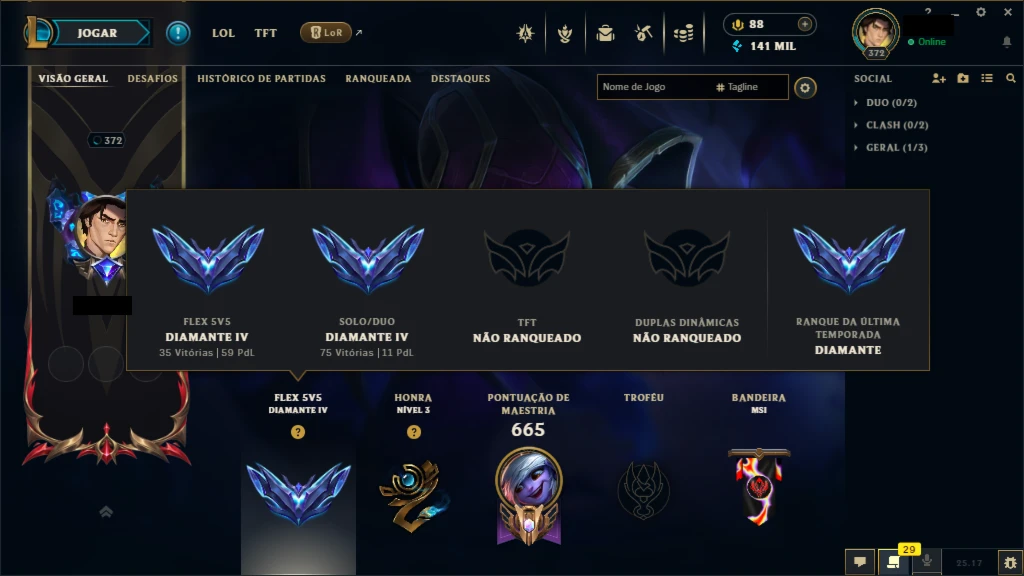Toggle the microphone mute button
The height and width of the screenshot is (576, 1024).
(x=927, y=562)
